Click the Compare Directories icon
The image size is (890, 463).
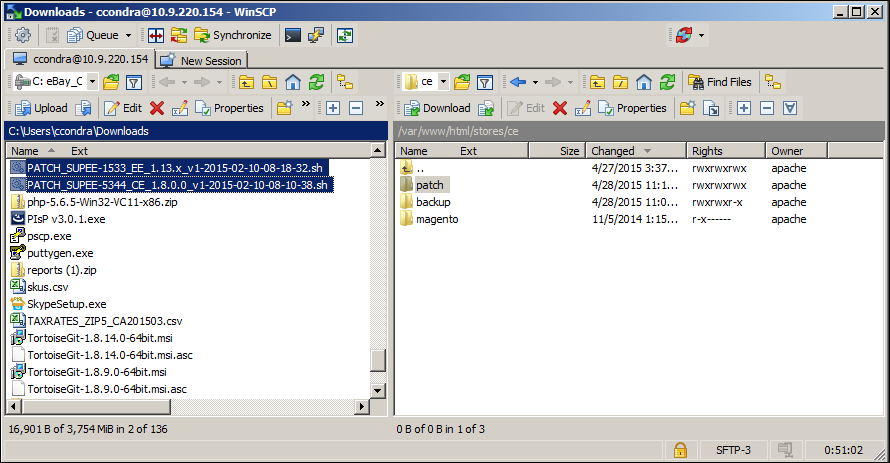click(x=156, y=35)
